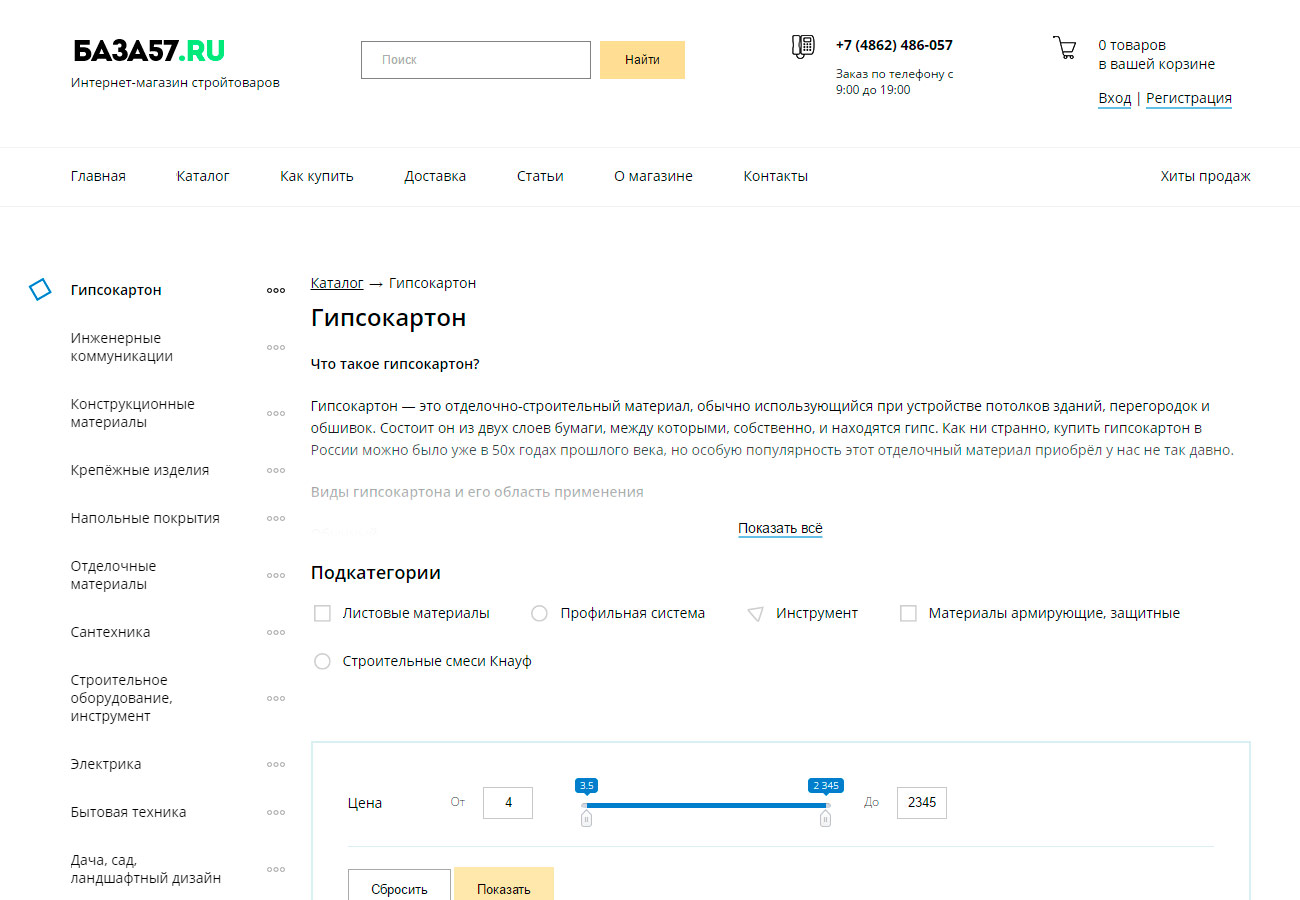Go to Хиты продаж page
The image size is (1300, 900).
coord(1205,176)
